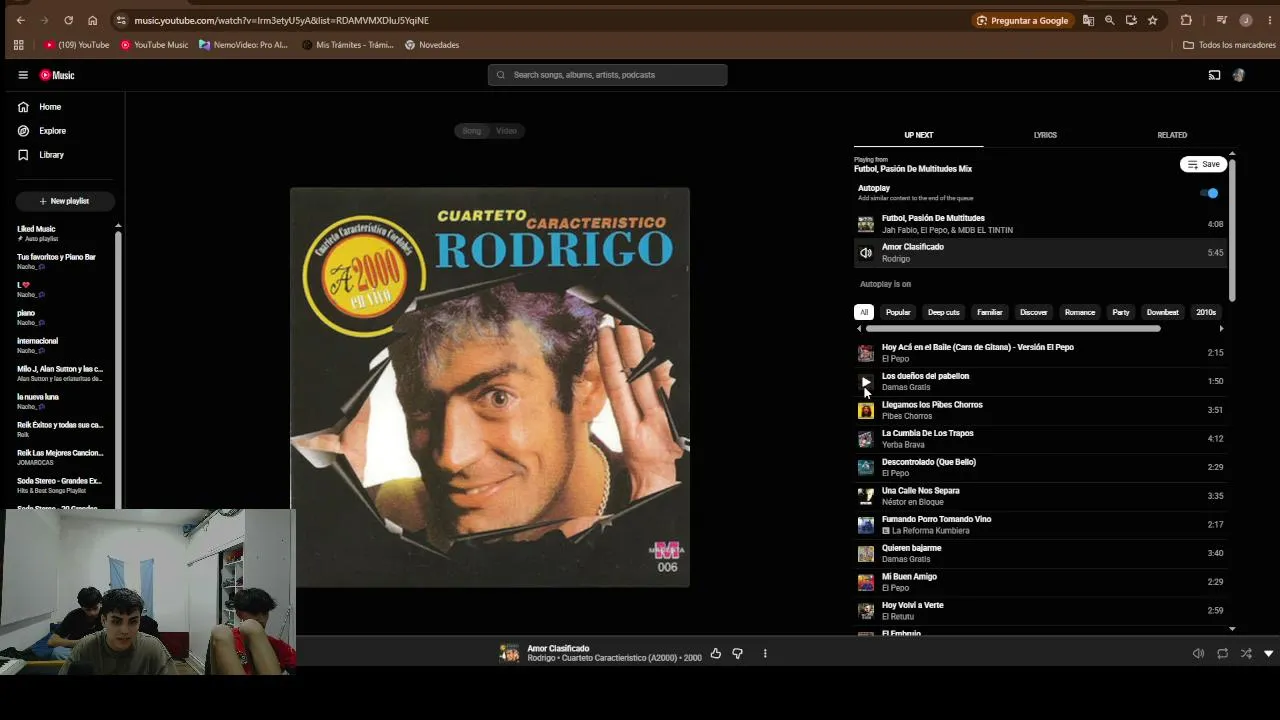Open Explore in the sidebar
Screen dimensions: 1280x720
coord(42,131)
